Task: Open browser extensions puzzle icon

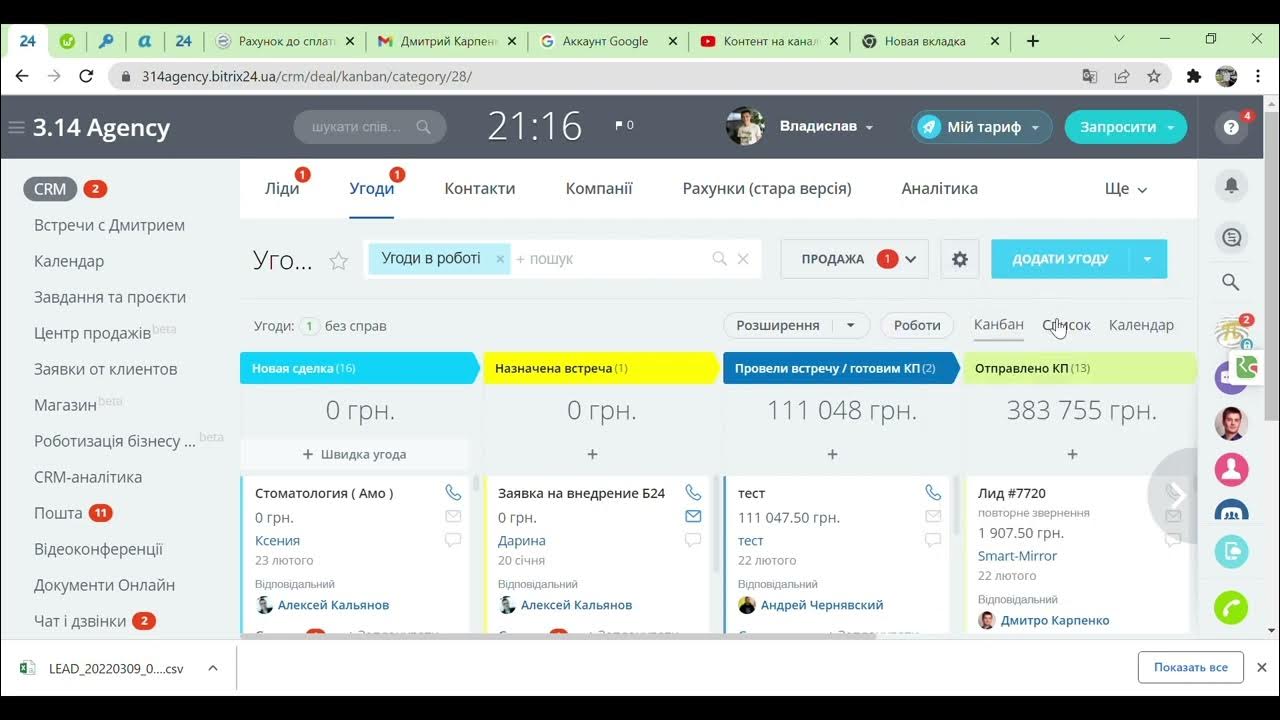Action: (1193, 76)
